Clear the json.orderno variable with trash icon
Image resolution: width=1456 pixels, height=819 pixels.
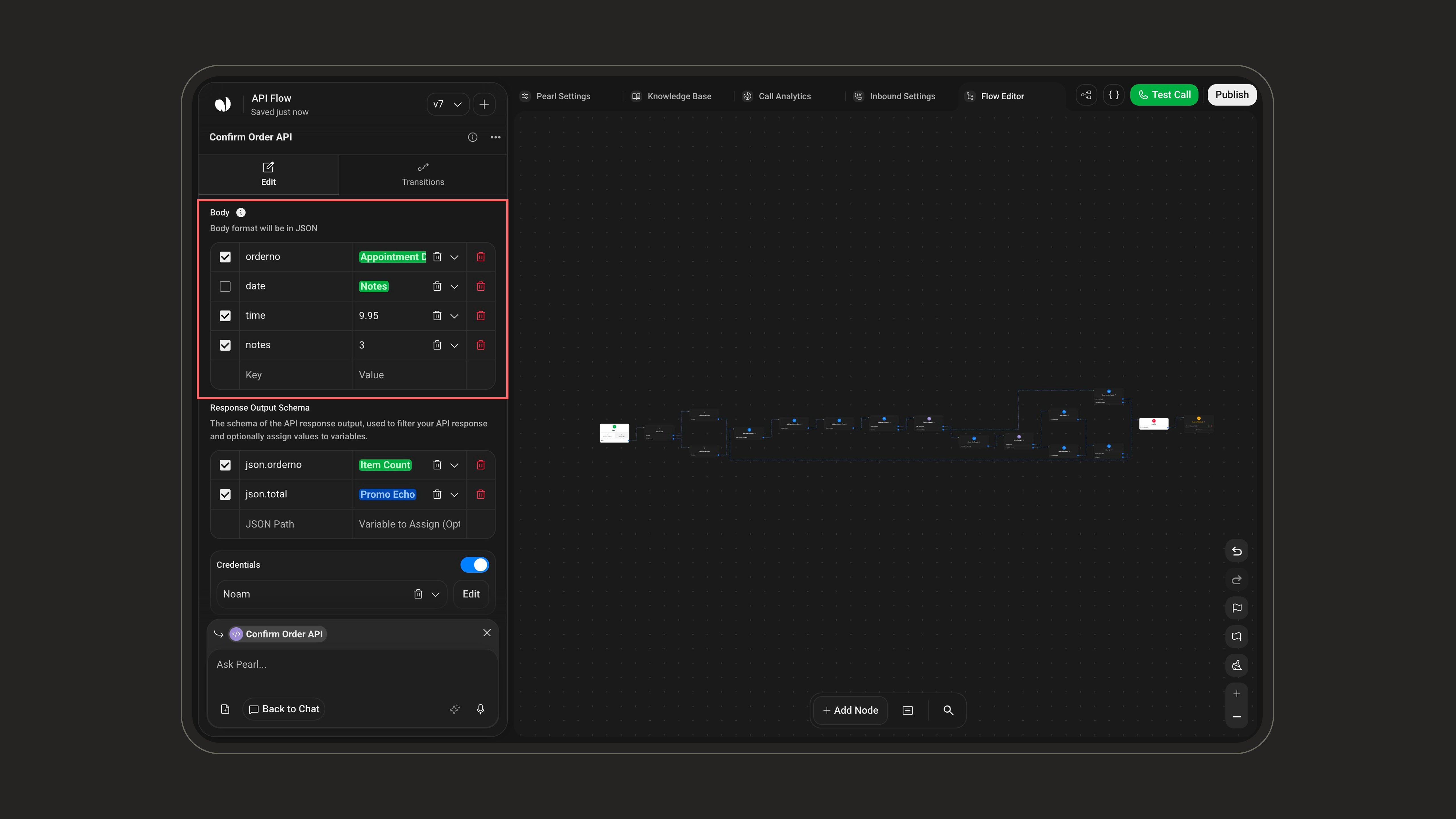tap(437, 465)
